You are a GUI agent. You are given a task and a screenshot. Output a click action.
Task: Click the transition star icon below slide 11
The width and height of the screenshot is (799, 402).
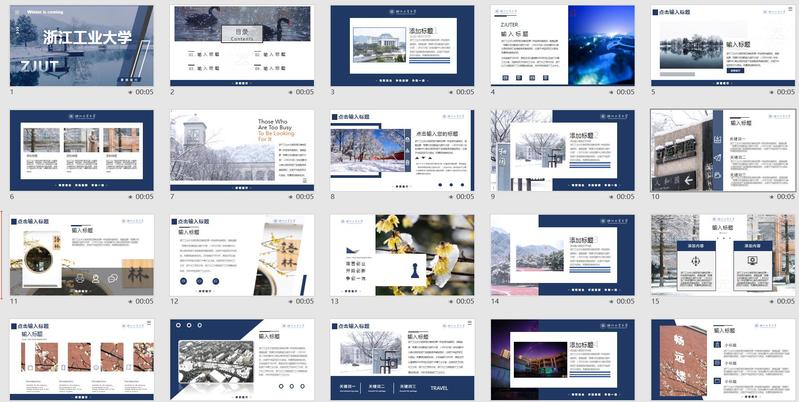pos(130,301)
